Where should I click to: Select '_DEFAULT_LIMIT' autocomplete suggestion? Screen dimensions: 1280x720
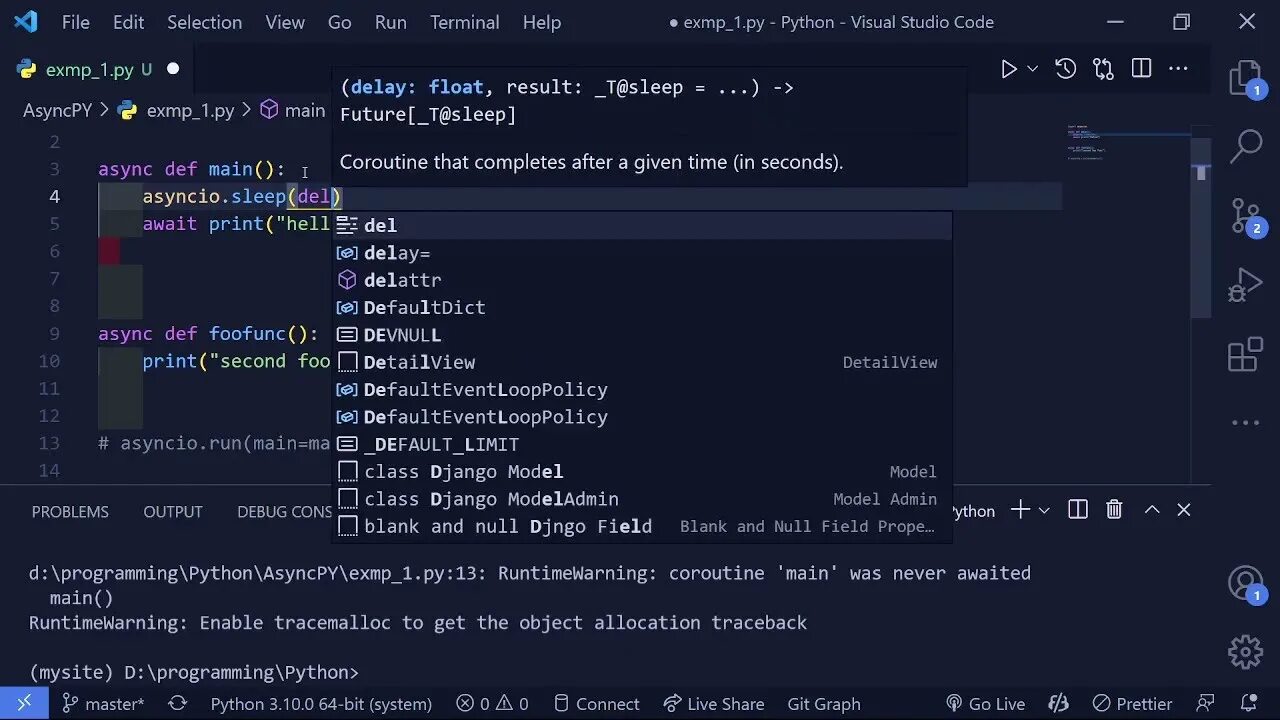(642, 444)
